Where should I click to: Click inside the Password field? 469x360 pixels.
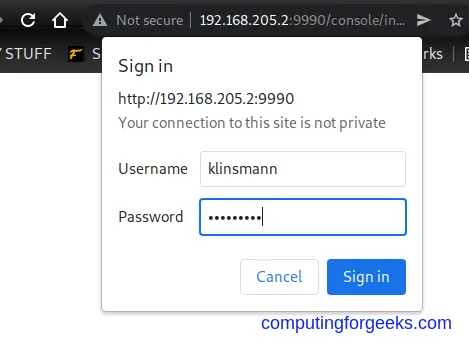tap(303, 217)
